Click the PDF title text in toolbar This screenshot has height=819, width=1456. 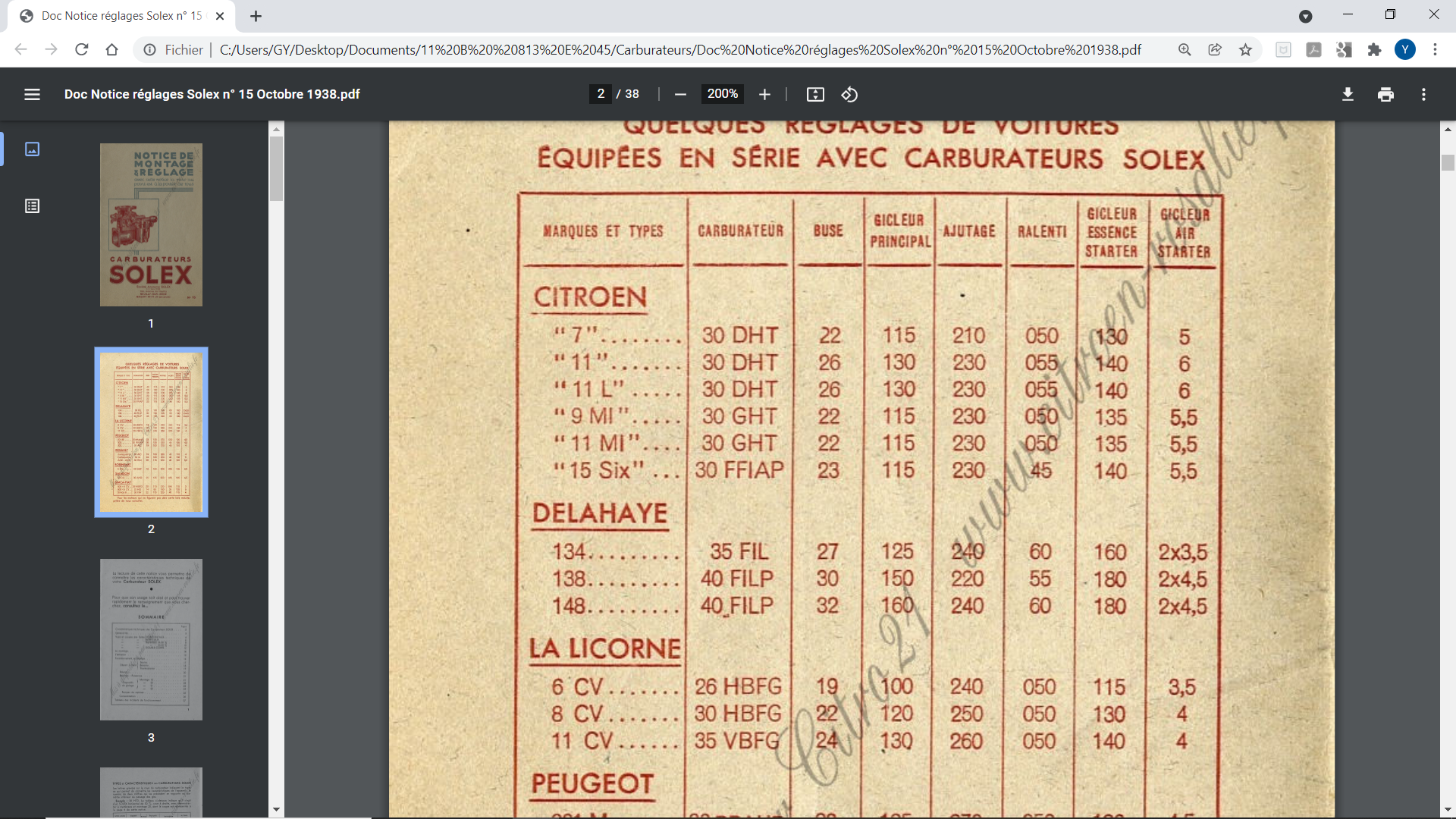(x=212, y=94)
